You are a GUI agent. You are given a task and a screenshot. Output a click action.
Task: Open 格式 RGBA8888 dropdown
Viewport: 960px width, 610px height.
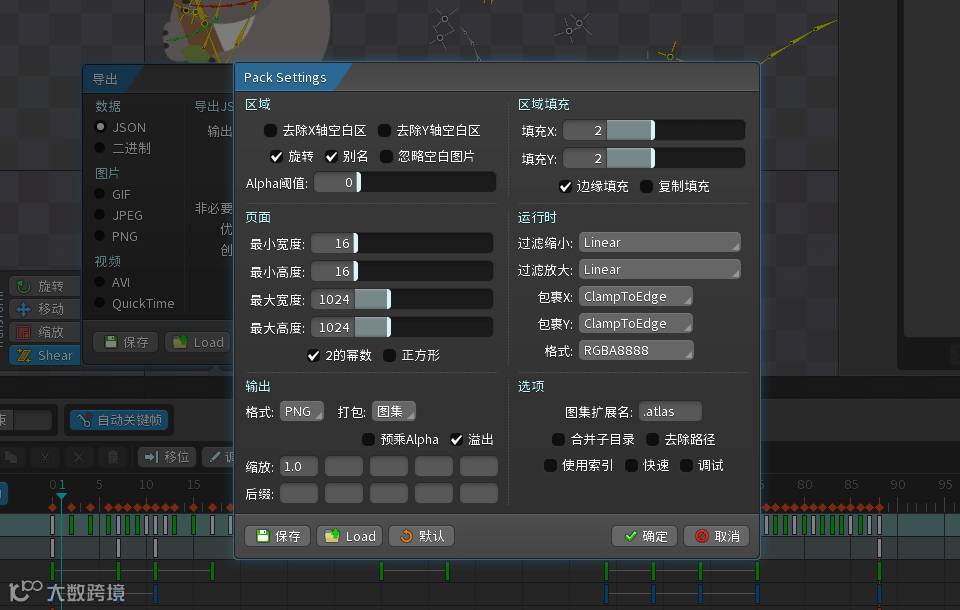[x=636, y=350]
